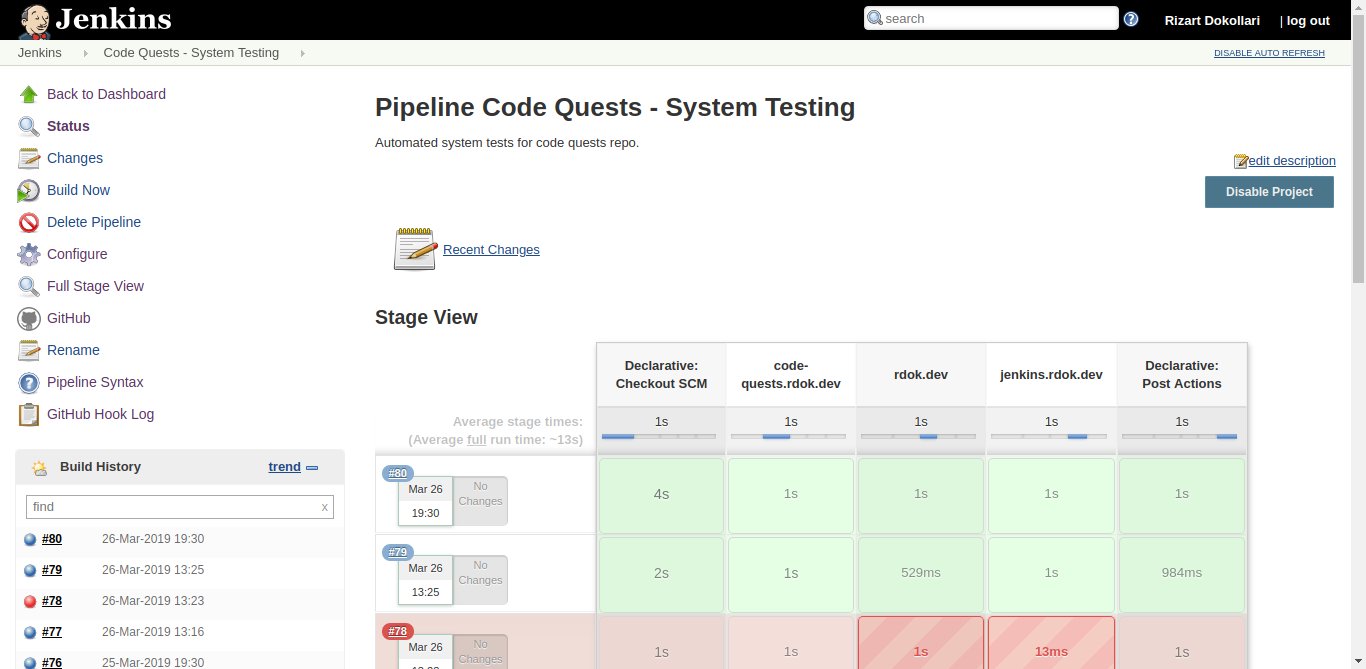Click the red Delete Pipeline icon
Screen dimensions: 1366x669
coord(29,222)
